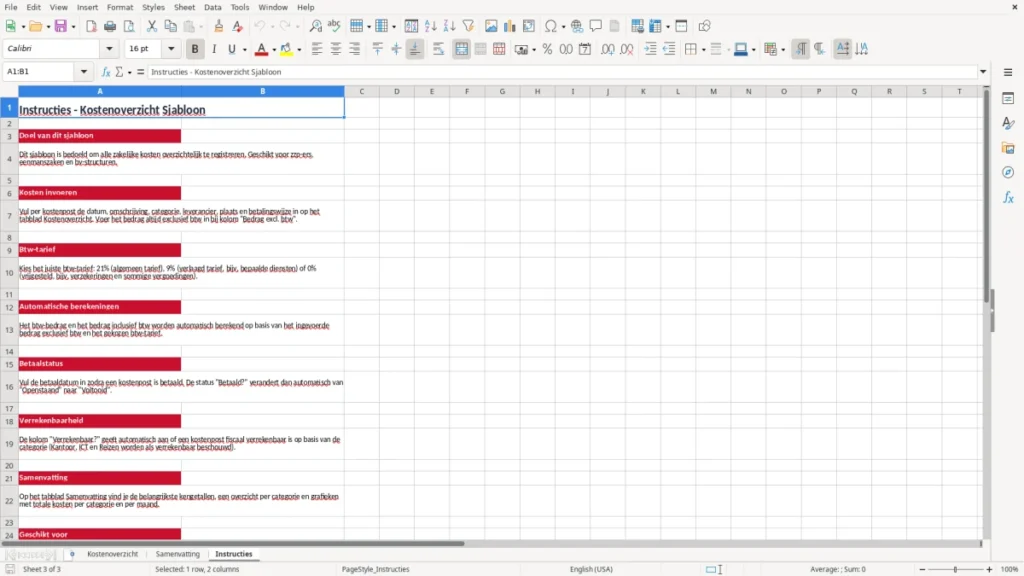Add a decimal place
Image resolution: width=1024 pixels, height=576 pixels.
(607, 49)
